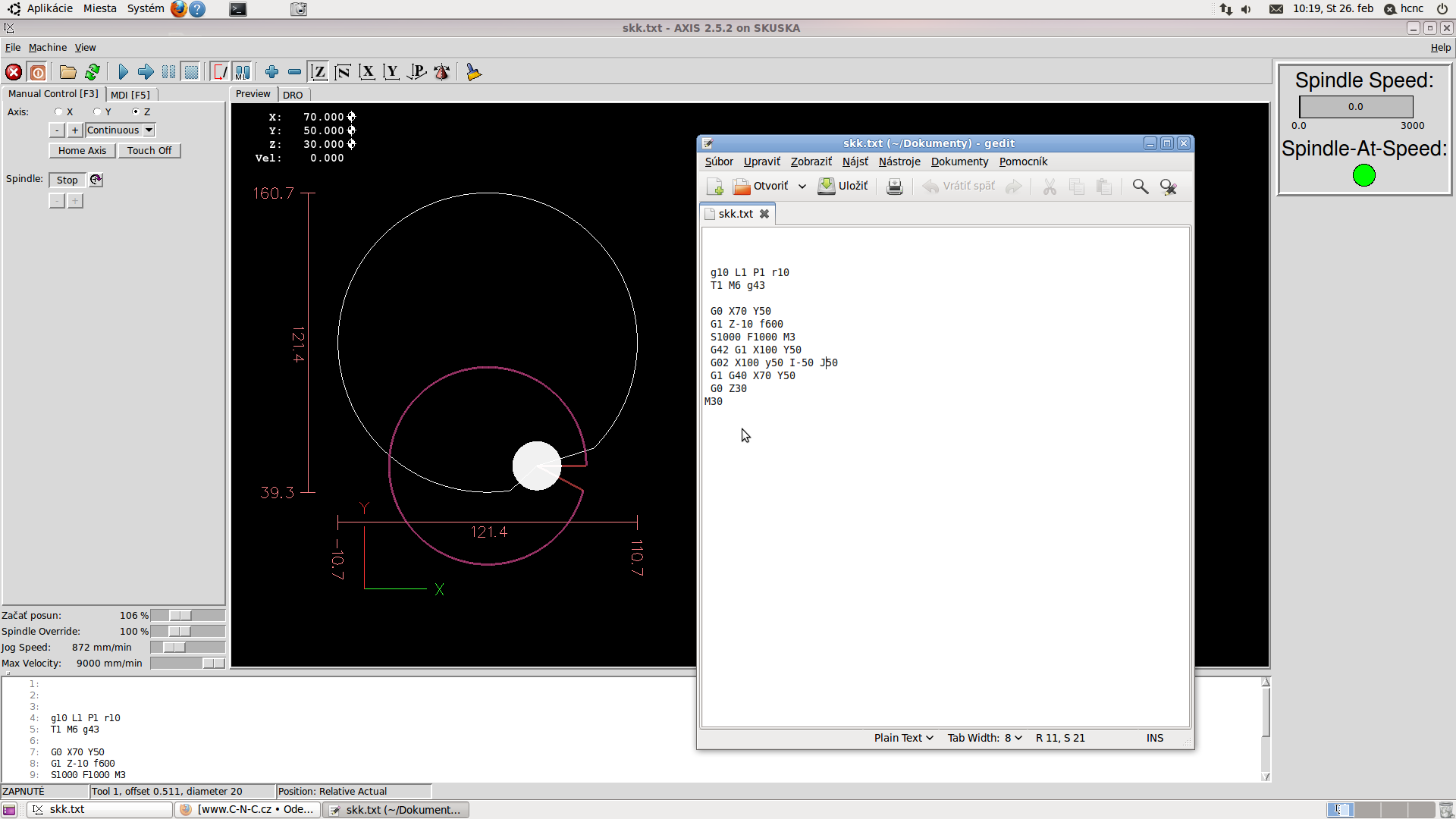Clear live plot with broom icon
This screenshot has width=1456, height=819.
tap(474, 72)
